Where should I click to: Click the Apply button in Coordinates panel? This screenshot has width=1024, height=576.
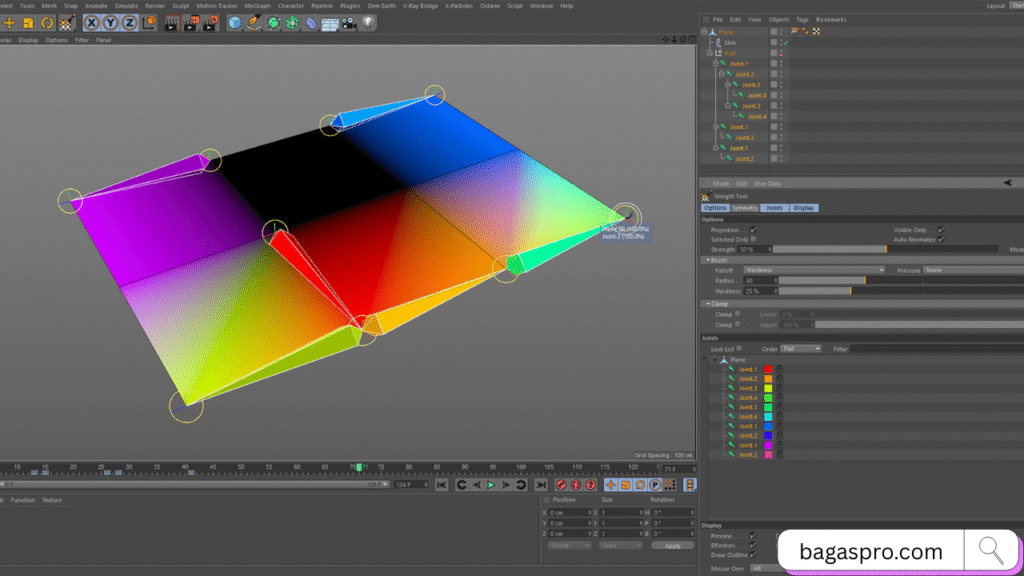tap(674, 545)
